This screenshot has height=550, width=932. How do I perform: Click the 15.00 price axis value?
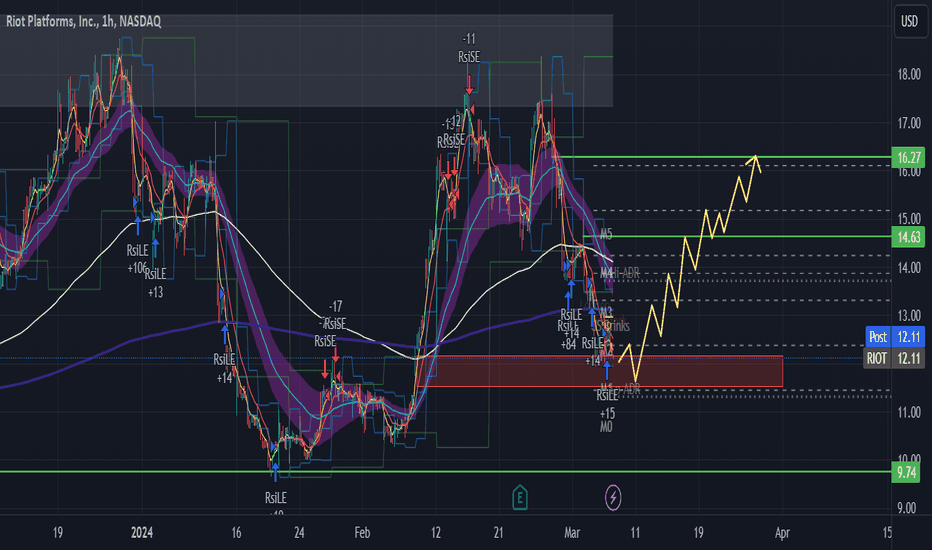click(909, 219)
